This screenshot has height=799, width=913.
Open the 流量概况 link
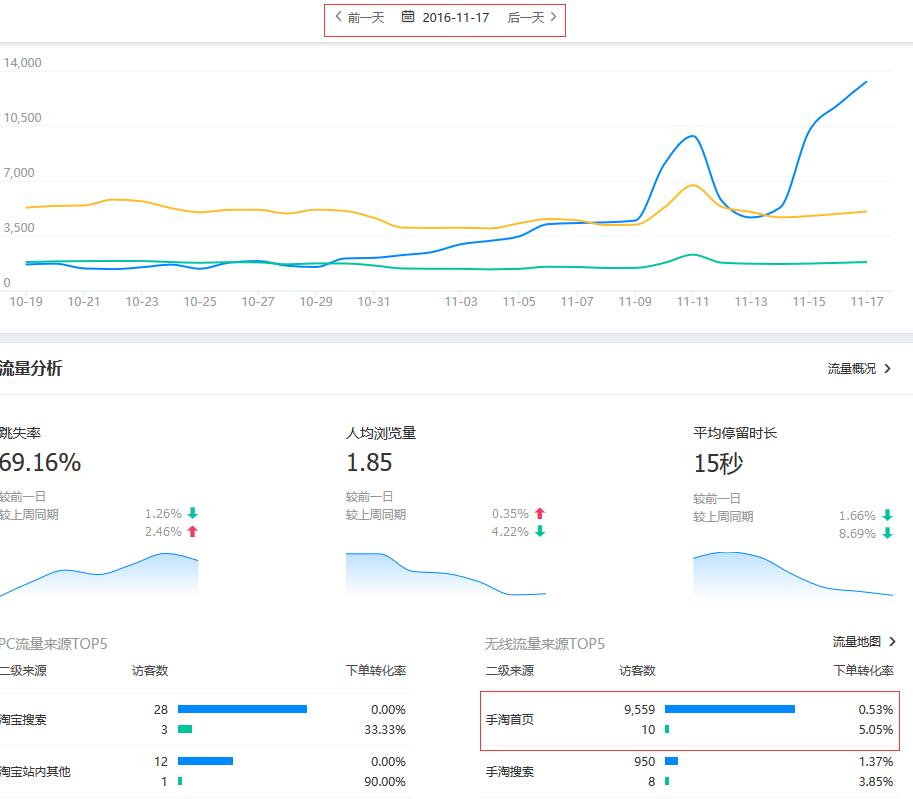pos(851,369)
